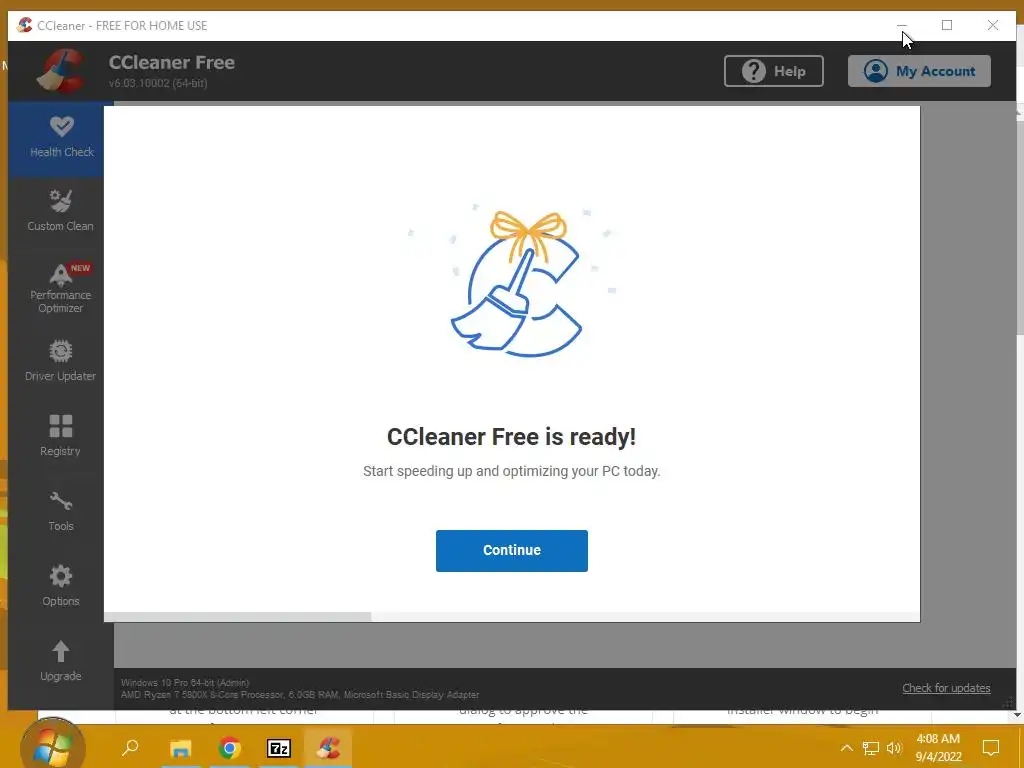Viewport: 1024px width, 768px height.
Task: Click the Upgrade arrow icon
Action: pyautogui.click(x=61, y=651)
